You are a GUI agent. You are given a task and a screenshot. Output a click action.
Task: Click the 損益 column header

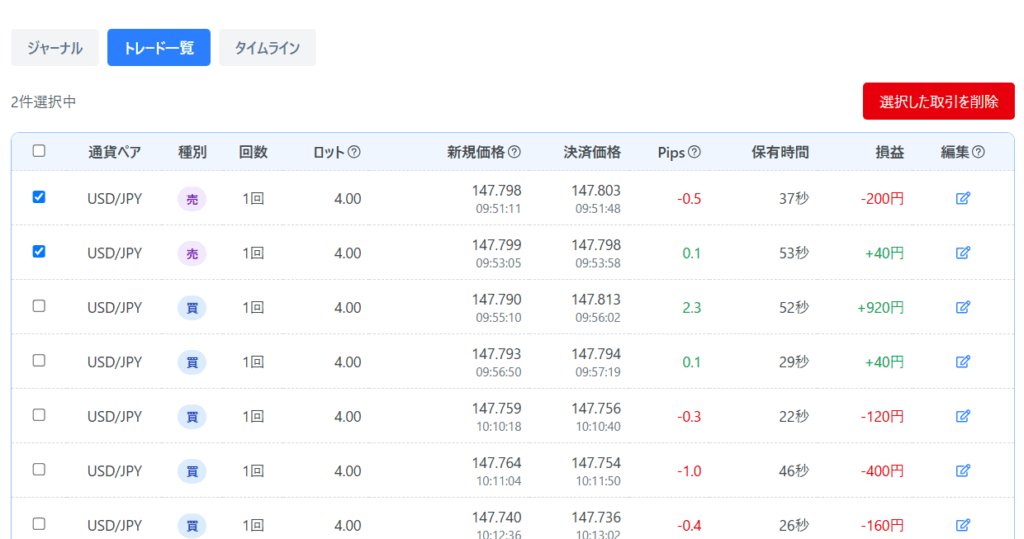[x=889, y=152]
